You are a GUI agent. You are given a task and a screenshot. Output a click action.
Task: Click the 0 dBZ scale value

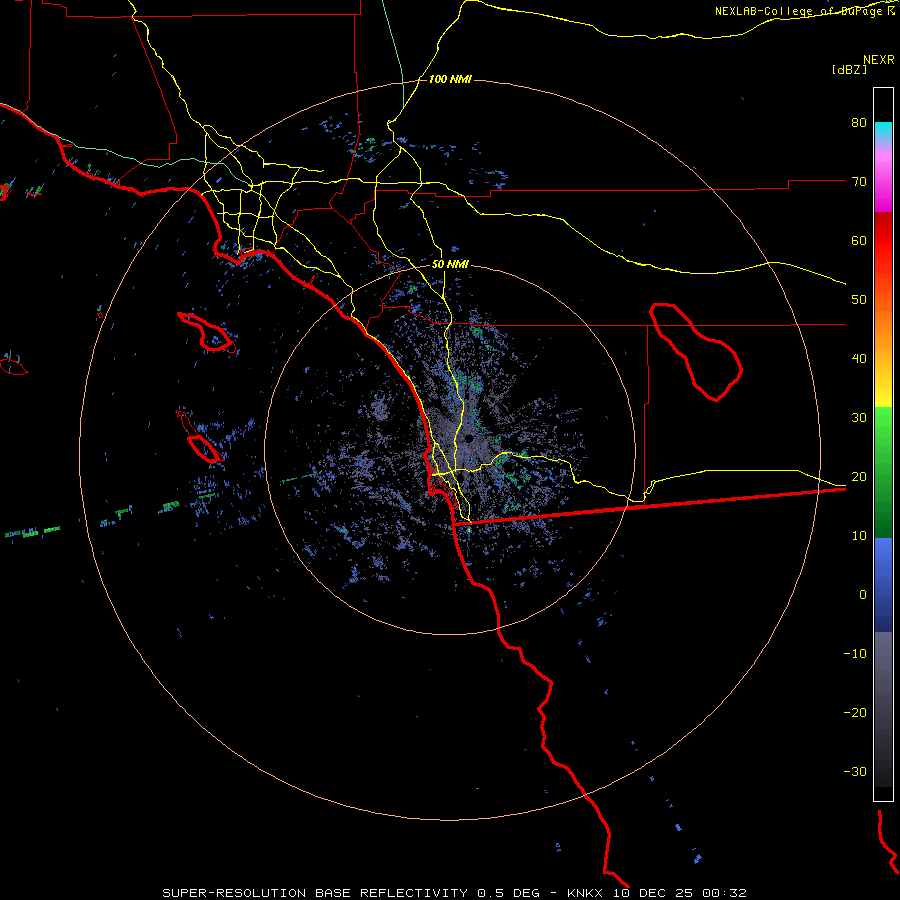[x=863, y=595]
